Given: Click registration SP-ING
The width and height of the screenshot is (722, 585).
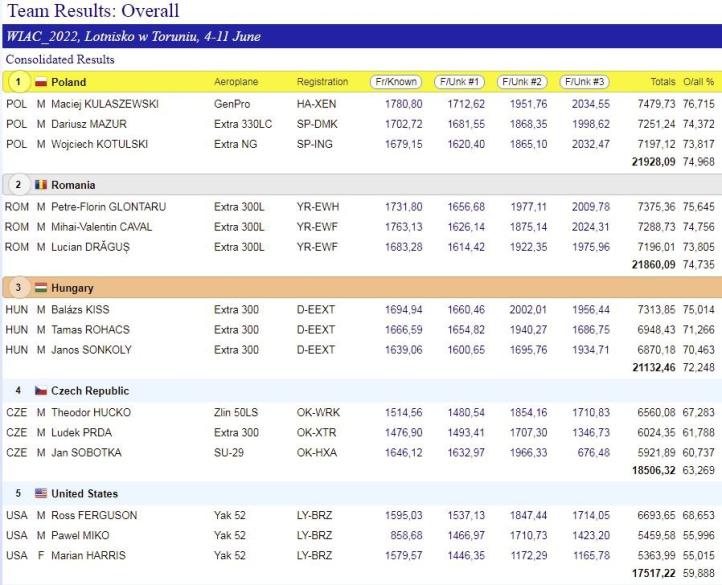Looking at the screenshot, I should [314, 144].
